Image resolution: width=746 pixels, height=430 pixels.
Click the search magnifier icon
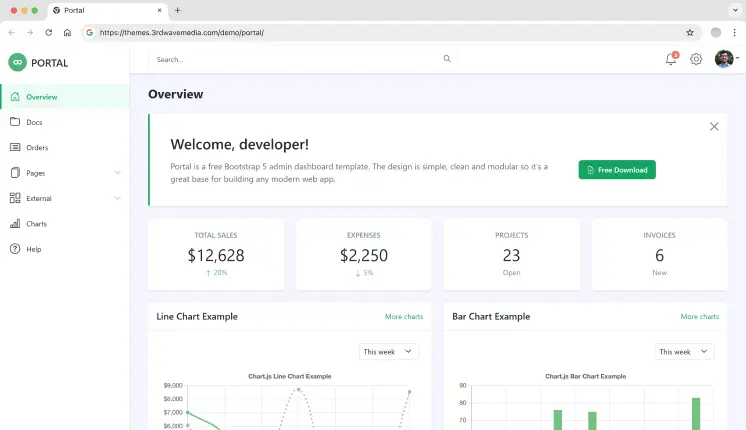(x=447, y=59)
